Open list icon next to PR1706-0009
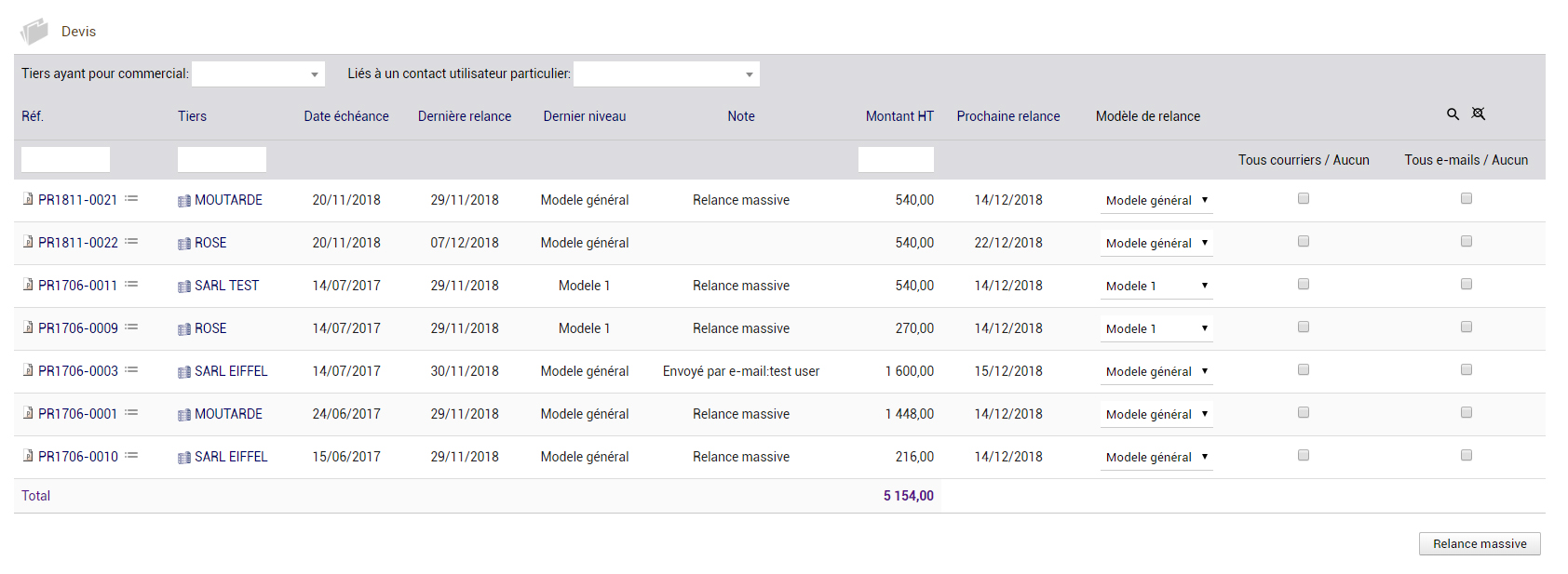Screen dimensions: 1568x574 131,327
